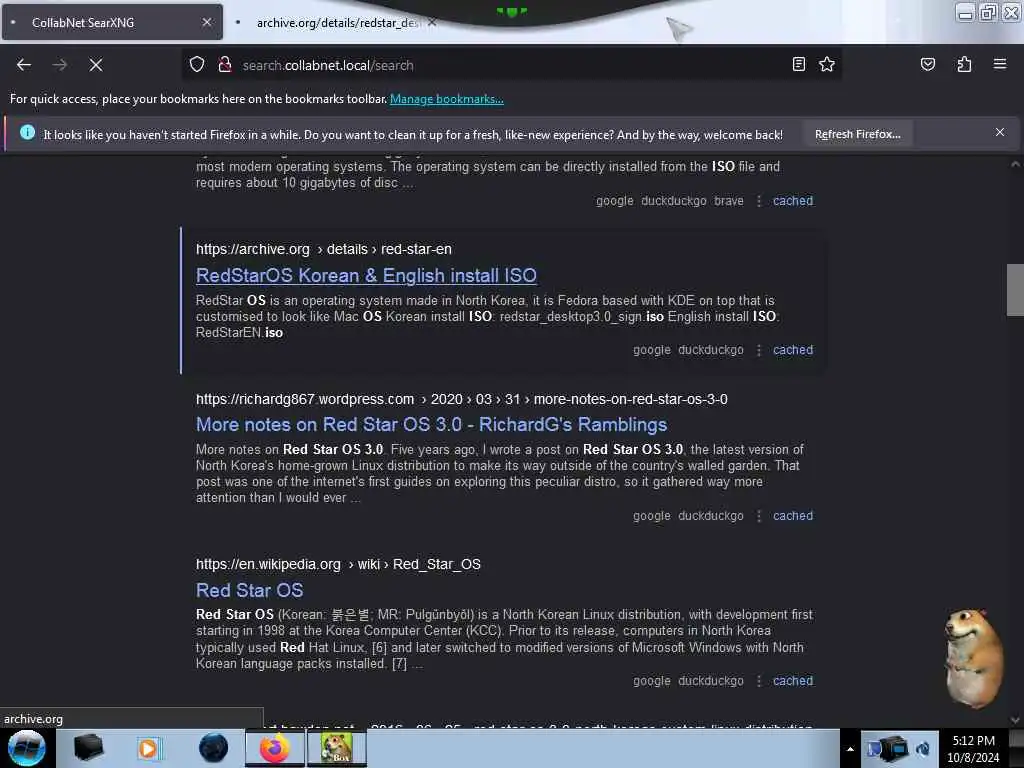
Task: Click the hamster Box taskbar application
Action: [336, 748]
